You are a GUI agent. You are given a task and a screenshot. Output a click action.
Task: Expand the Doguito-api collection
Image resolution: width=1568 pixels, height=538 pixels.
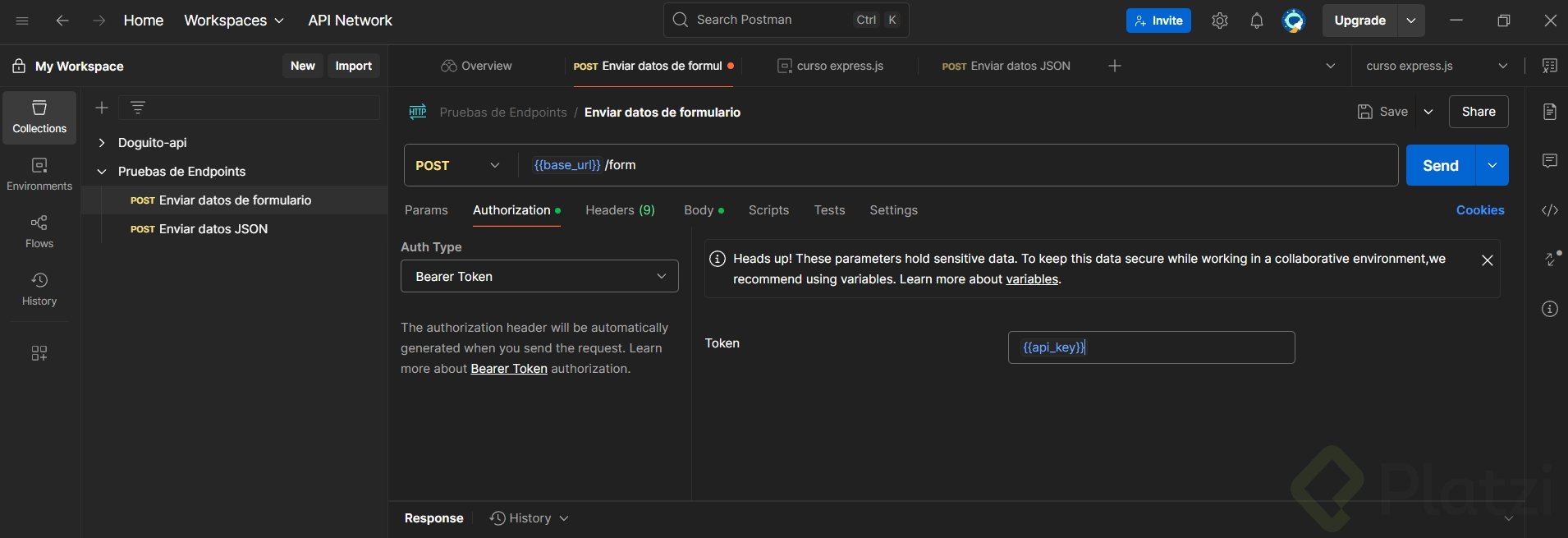pyautogui.click(x=102, y=143)
